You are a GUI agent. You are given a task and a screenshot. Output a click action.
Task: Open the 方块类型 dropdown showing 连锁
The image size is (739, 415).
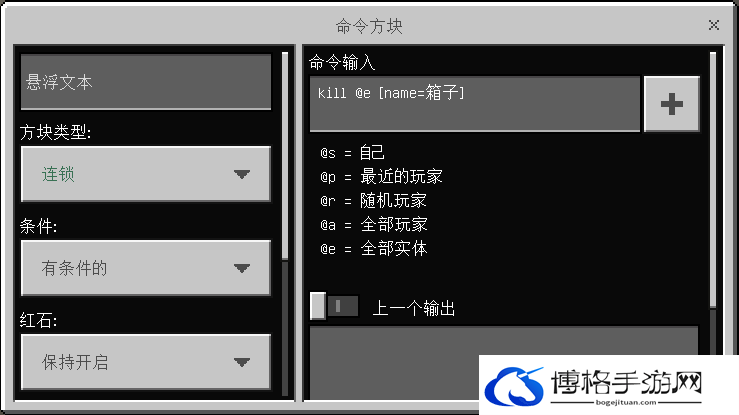(x=146, y=174)
